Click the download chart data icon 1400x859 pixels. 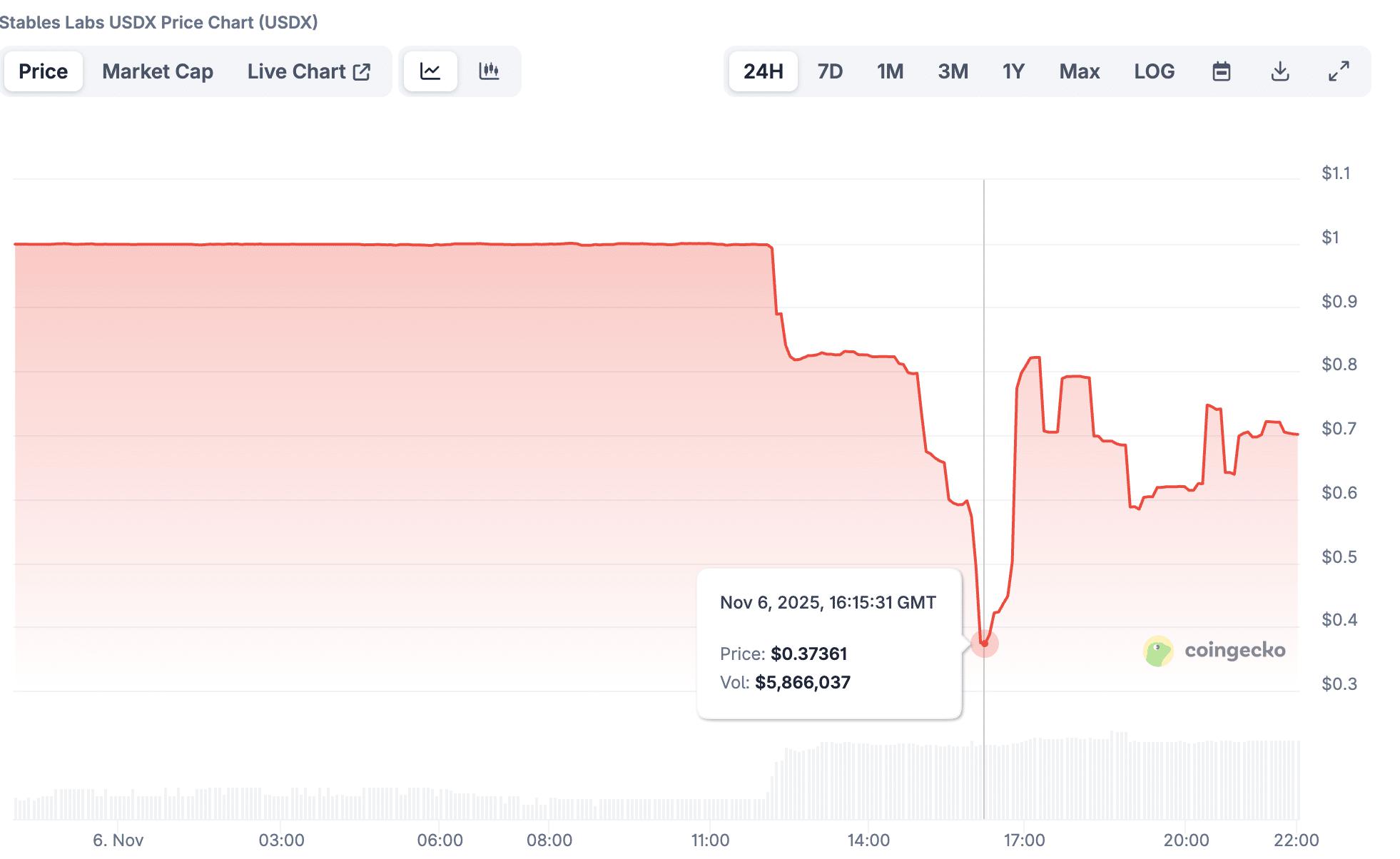(1280, 71)
